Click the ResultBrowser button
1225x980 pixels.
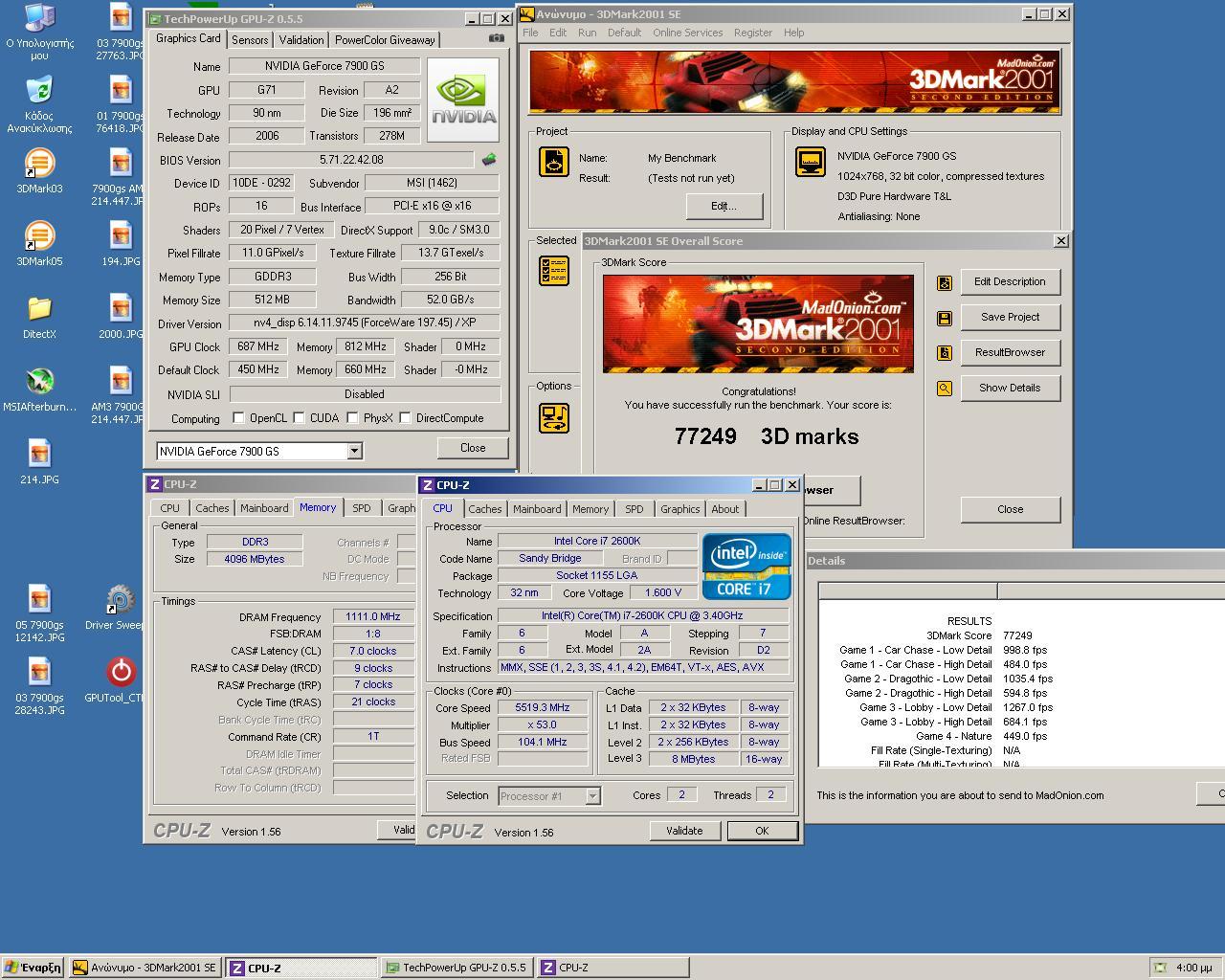click(x=1010, y=352)
